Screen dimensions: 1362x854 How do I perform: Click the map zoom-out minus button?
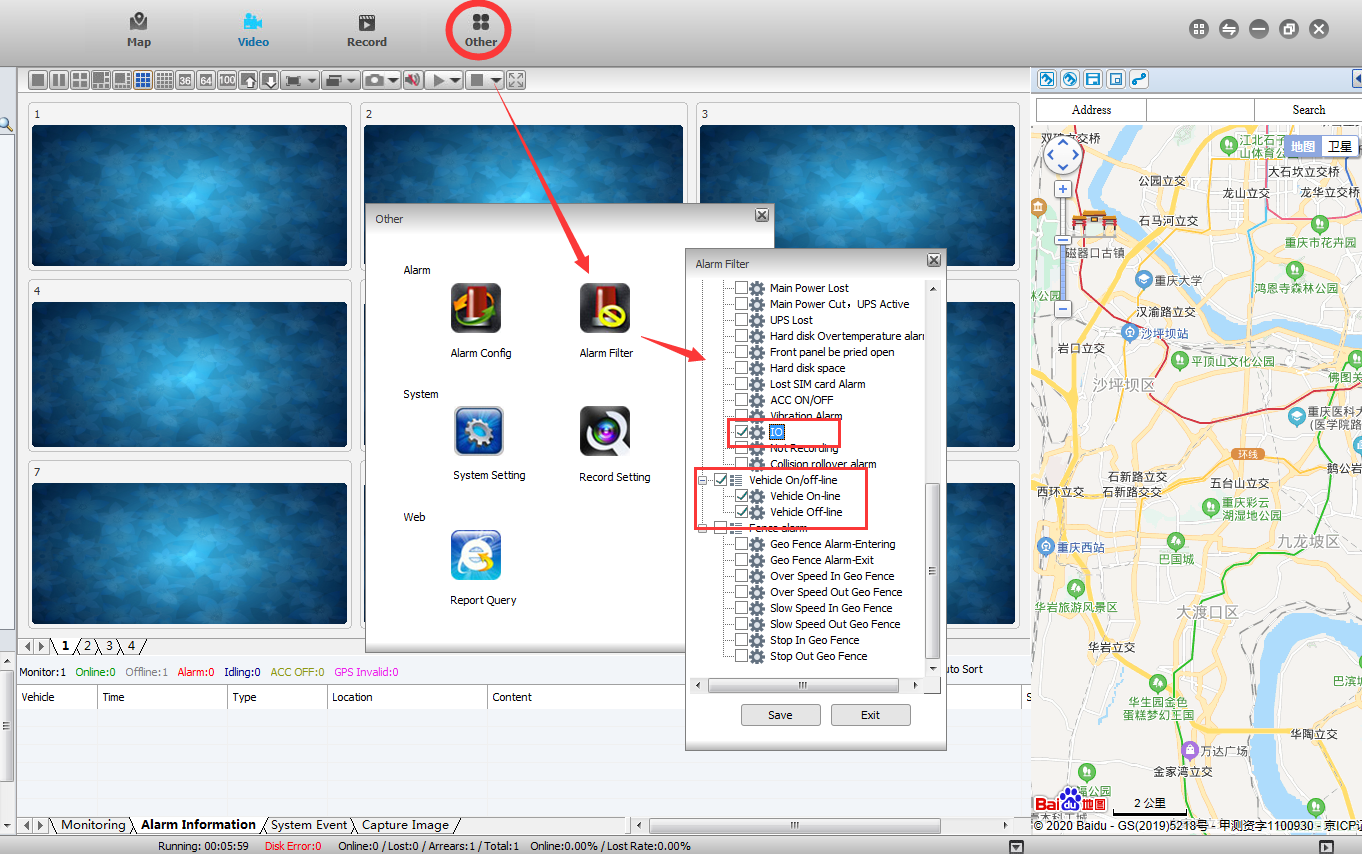pyautogui.click(x=1062, y=309)
